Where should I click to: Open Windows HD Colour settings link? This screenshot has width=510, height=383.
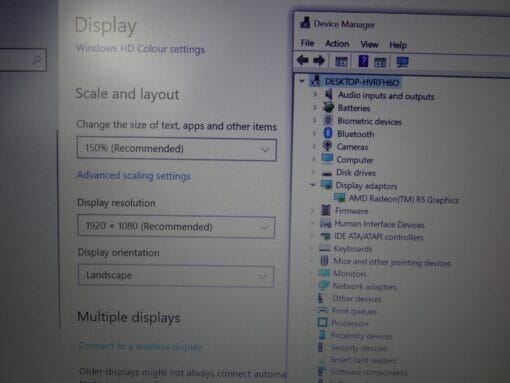tap(140, 49)
